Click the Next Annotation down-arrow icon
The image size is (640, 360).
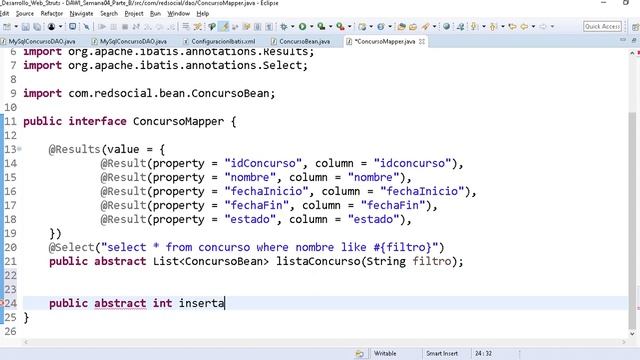coord(474,27)
